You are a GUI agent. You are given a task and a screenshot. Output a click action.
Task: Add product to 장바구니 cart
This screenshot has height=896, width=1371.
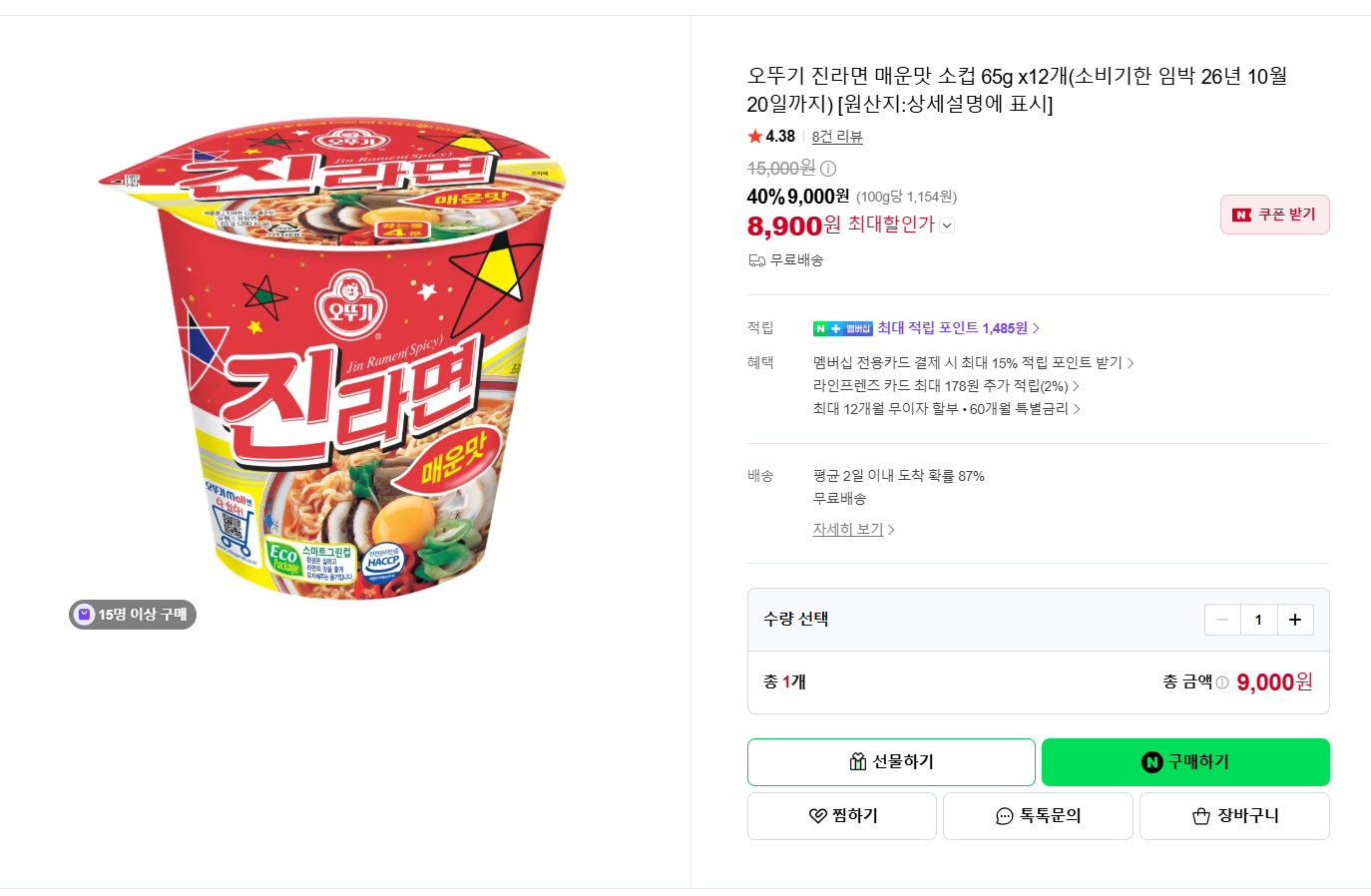point(1234,816)
